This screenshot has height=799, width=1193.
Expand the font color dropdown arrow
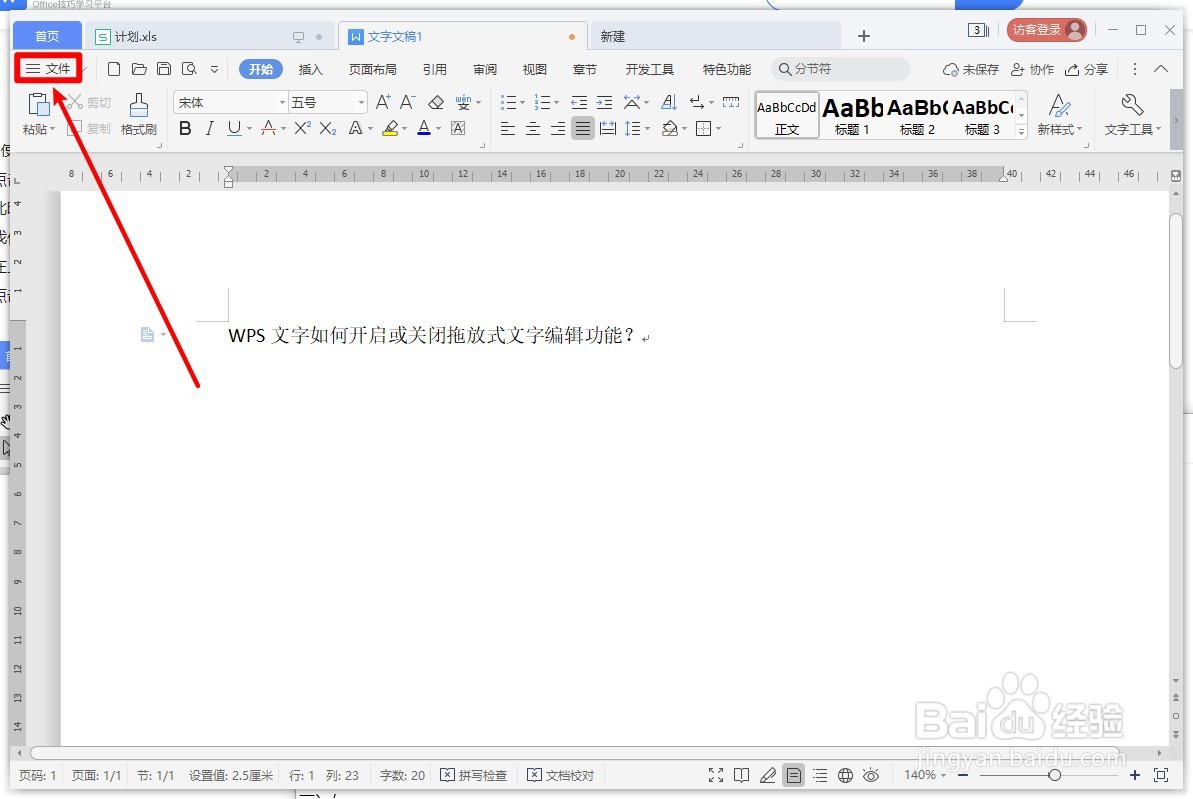pyautogui.click(x=438, y=129)
